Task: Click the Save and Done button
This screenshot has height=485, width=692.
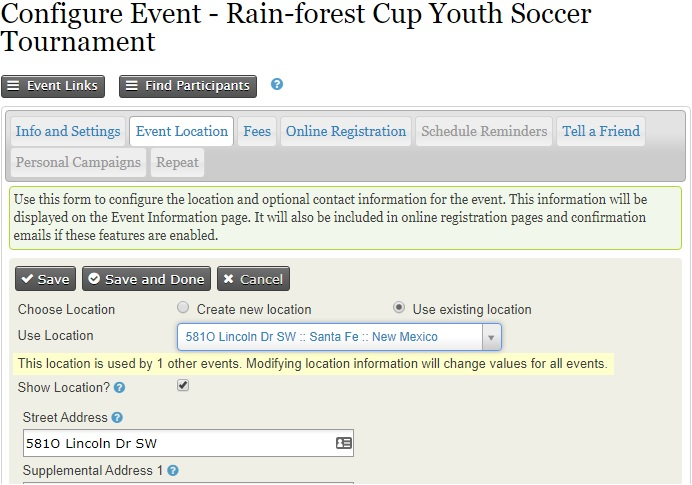Action: (x=147, y=279)
